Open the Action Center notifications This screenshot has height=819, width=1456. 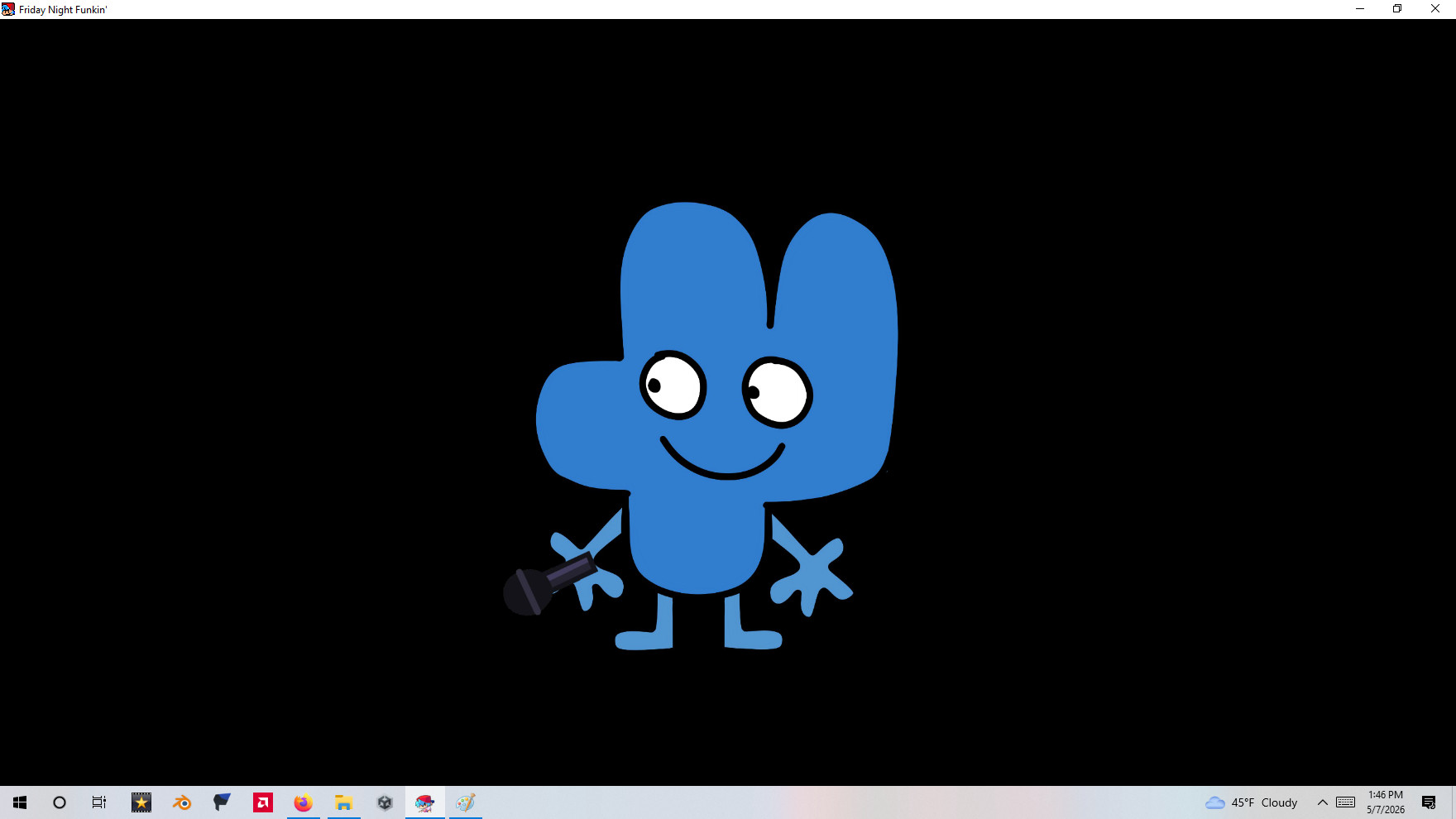(x=1429, y=802)
